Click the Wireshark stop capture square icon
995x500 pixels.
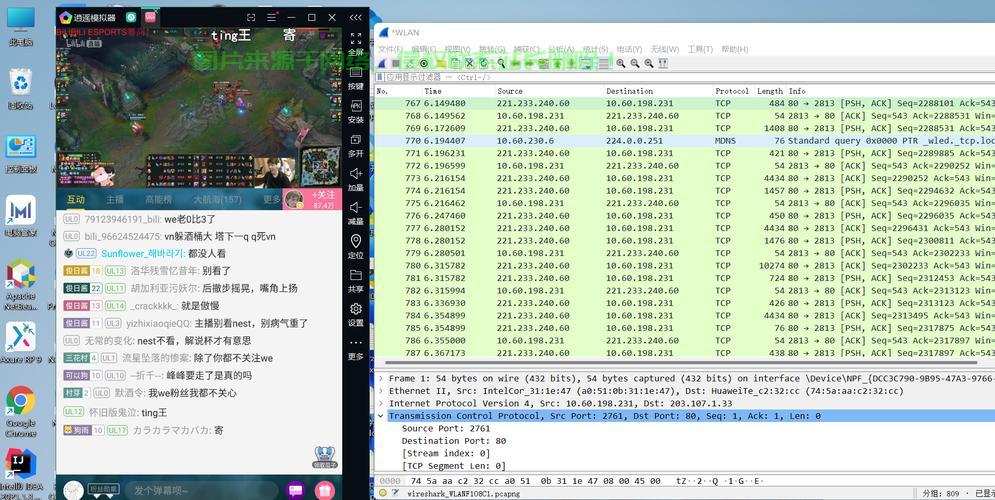coord(396,63)
